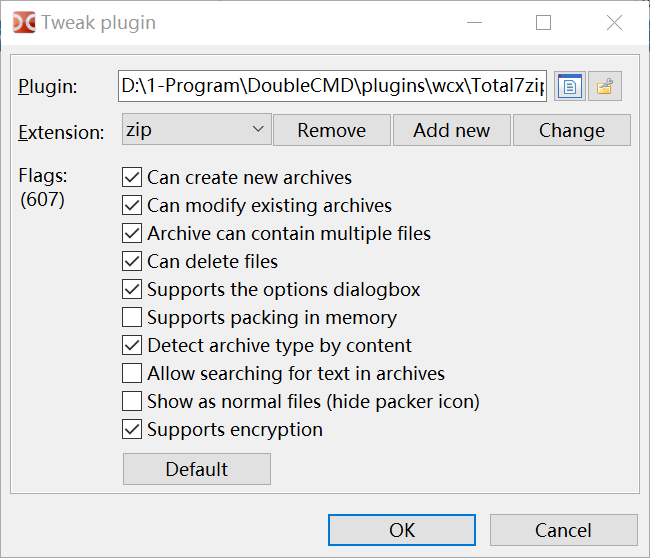Remove the zip extension
The image size is (650, 558).
pyautogui.click(x=331, y=130)
